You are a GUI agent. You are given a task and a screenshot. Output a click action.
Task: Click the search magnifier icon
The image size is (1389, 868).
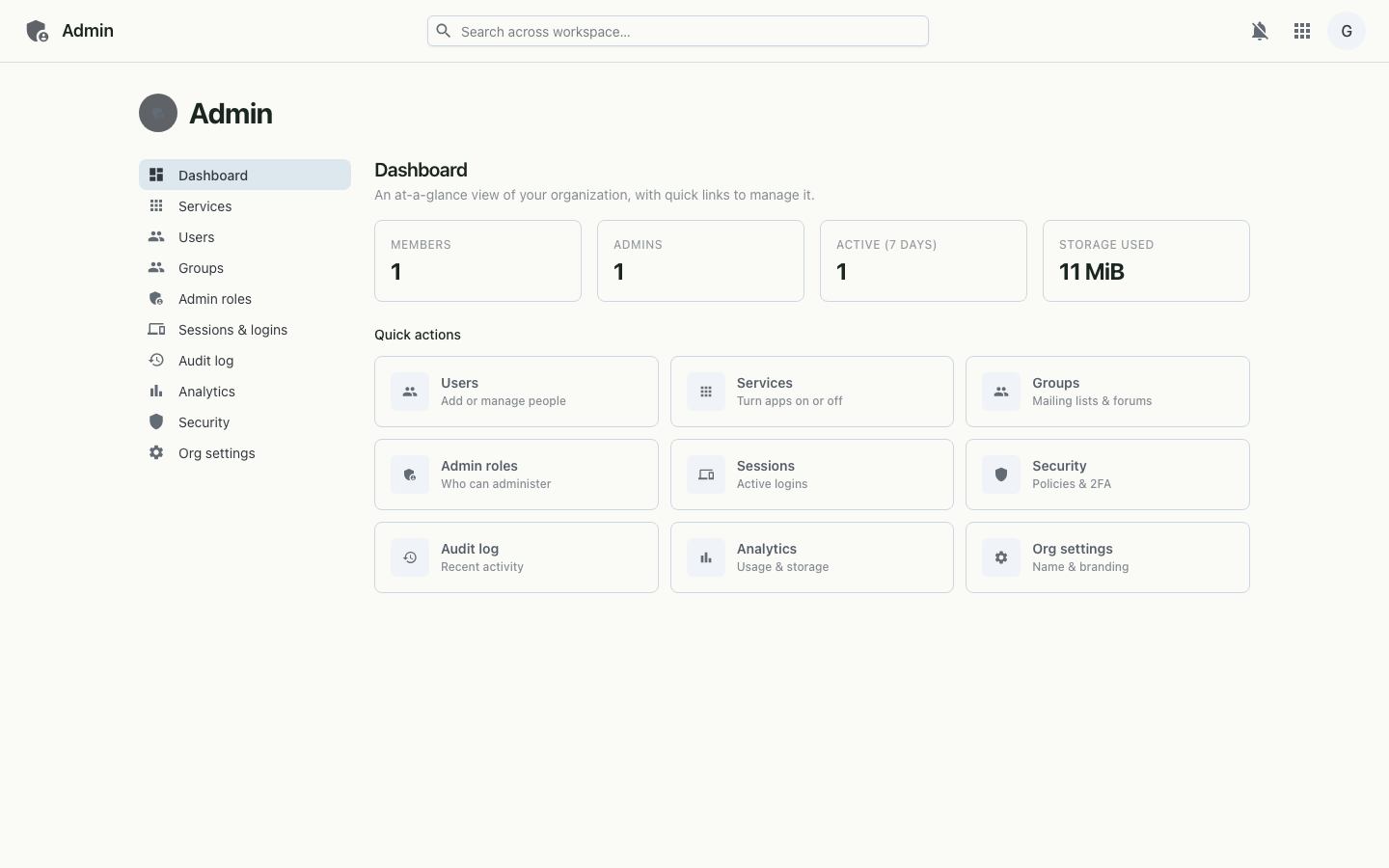tap(444, 31)
